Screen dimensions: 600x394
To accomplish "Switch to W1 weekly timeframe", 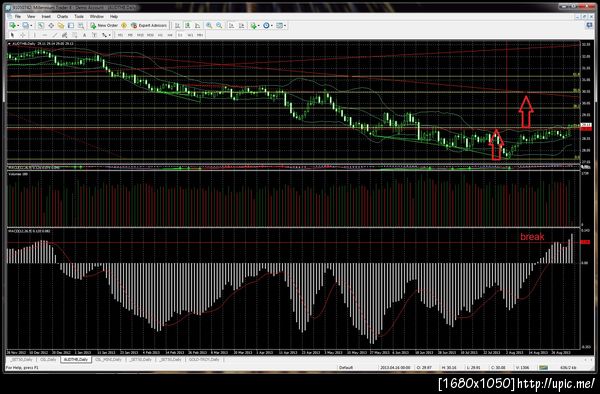I will [x=190, y=35].
